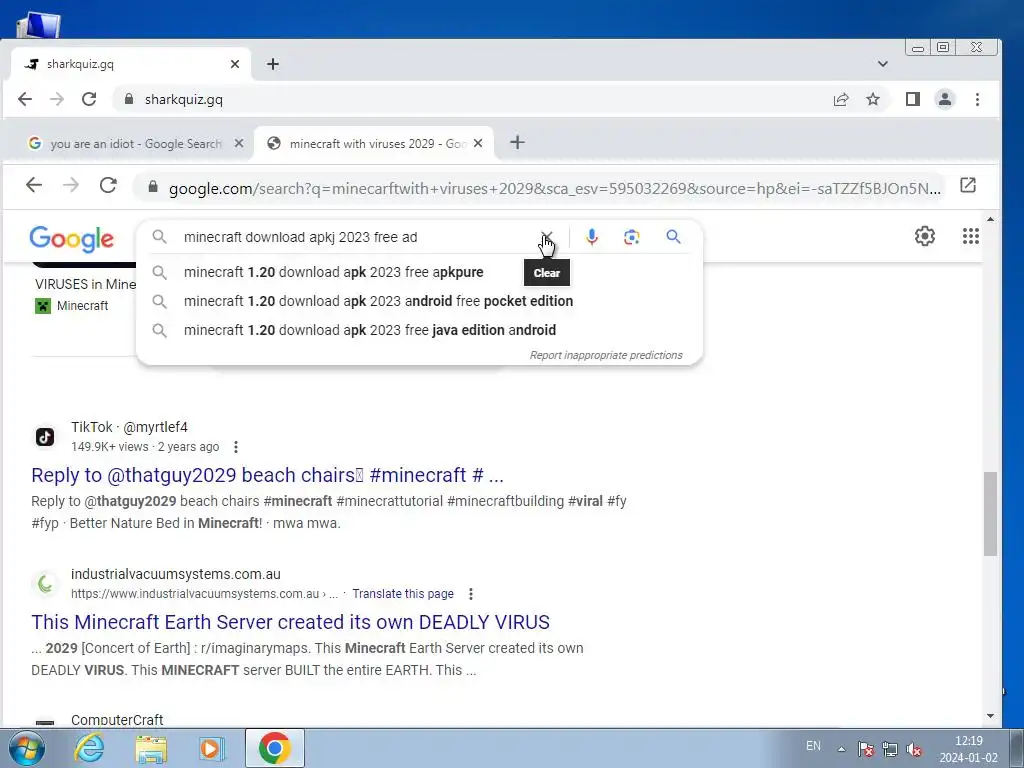
Task: Click the google.com/search URL field
Action: pyautogui.click(x=539, y=188)
